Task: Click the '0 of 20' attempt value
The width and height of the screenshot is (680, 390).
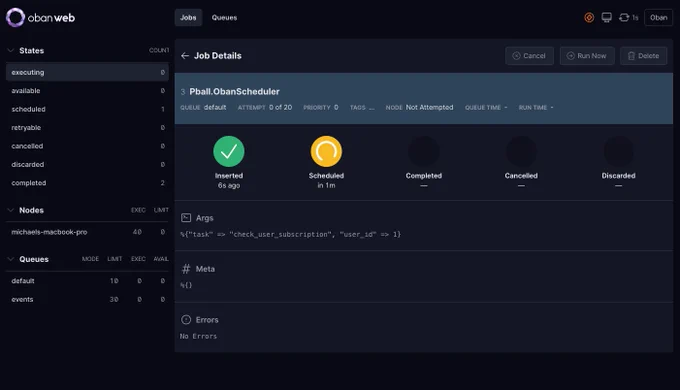Action: pyautogui.click(x=280, y=107)
